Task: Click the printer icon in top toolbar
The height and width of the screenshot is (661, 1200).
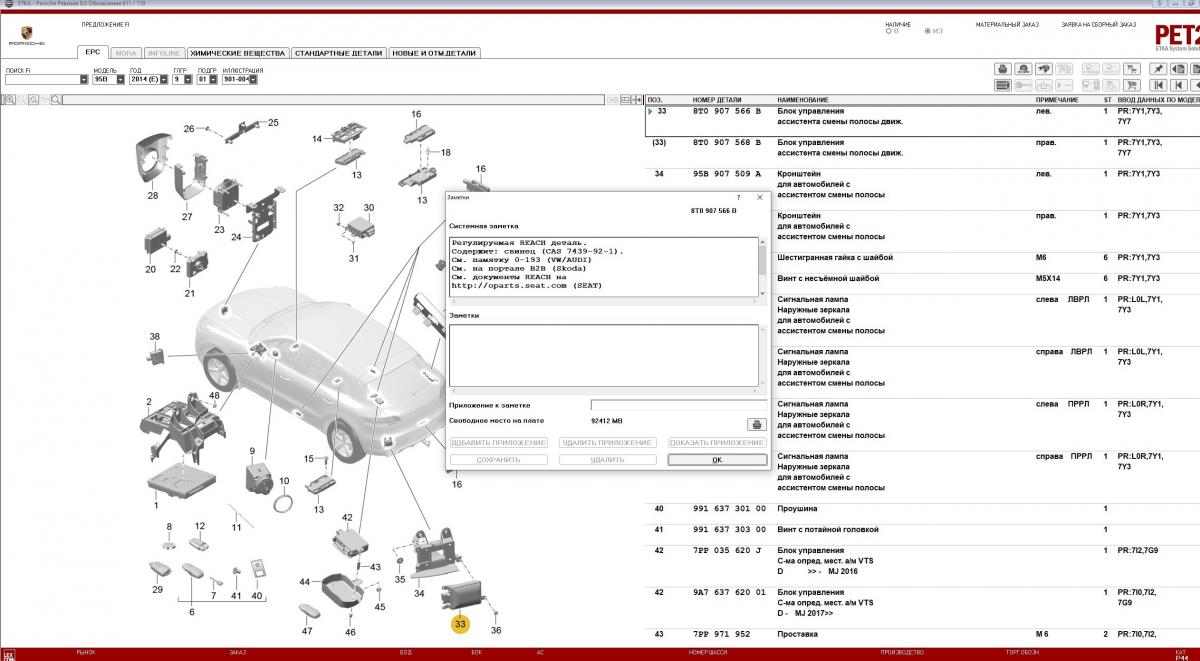Action: tap(1002, 69)
